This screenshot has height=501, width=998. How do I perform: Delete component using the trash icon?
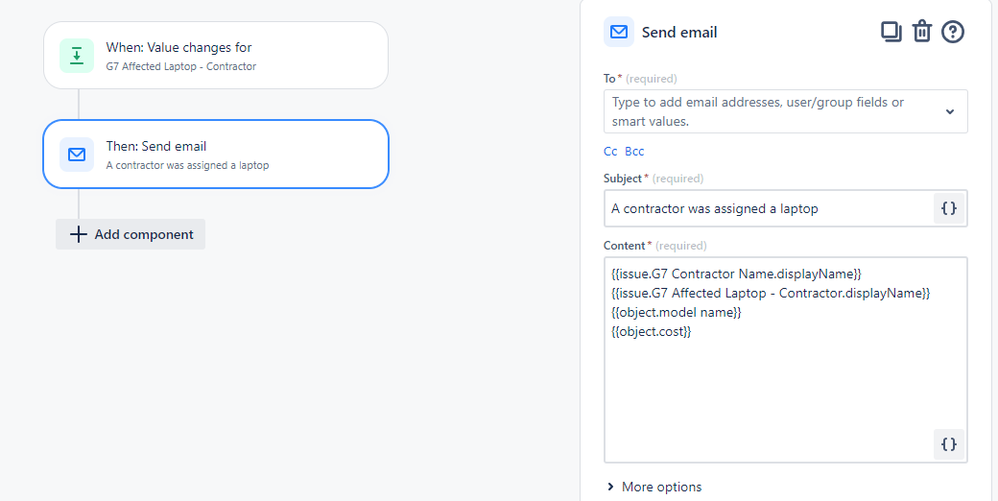click(922, 32)
